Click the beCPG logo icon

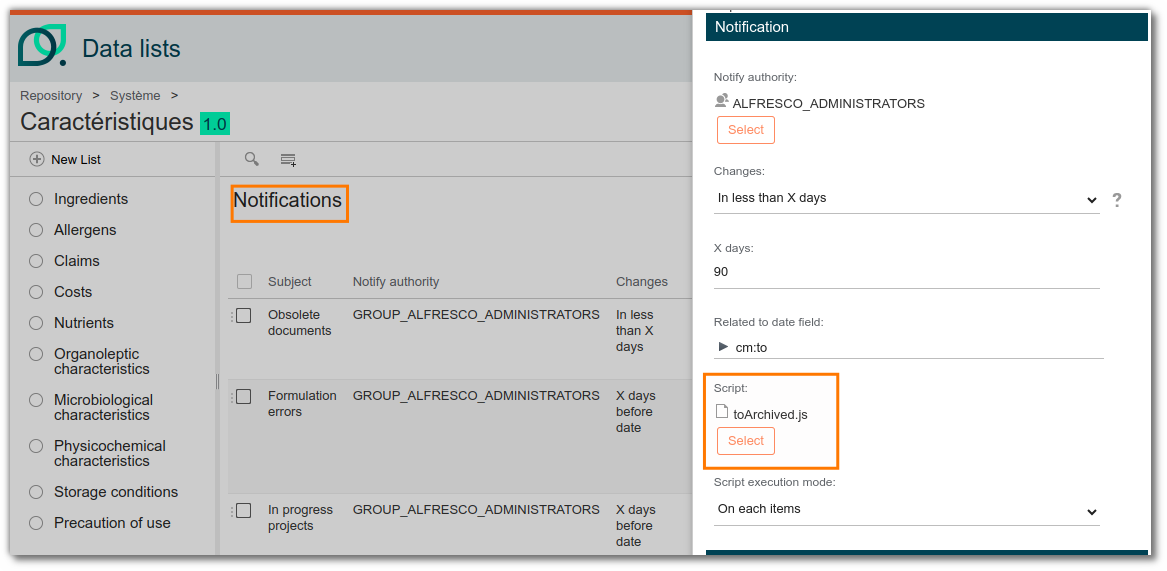coord(42,45)
